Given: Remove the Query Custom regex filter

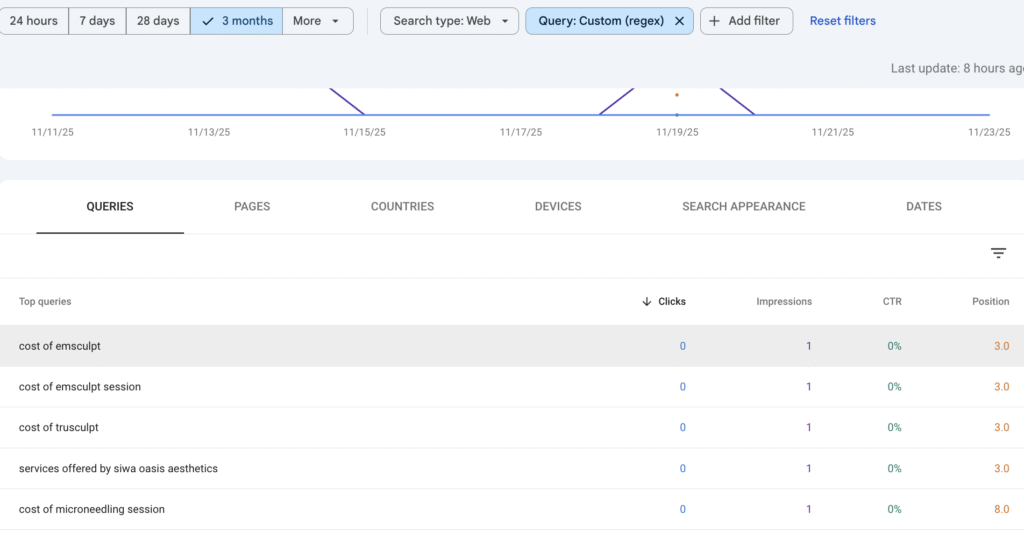Looking at the screenshot, I should (x=680, y=21).
